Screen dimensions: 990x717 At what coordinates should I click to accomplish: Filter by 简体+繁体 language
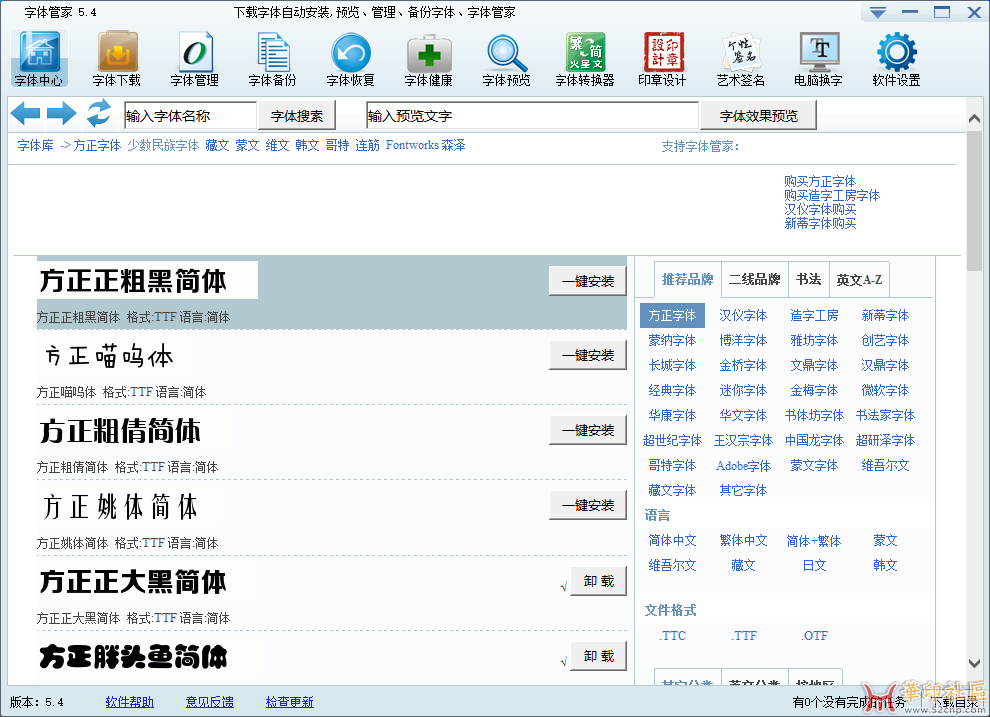coord(814,541)
